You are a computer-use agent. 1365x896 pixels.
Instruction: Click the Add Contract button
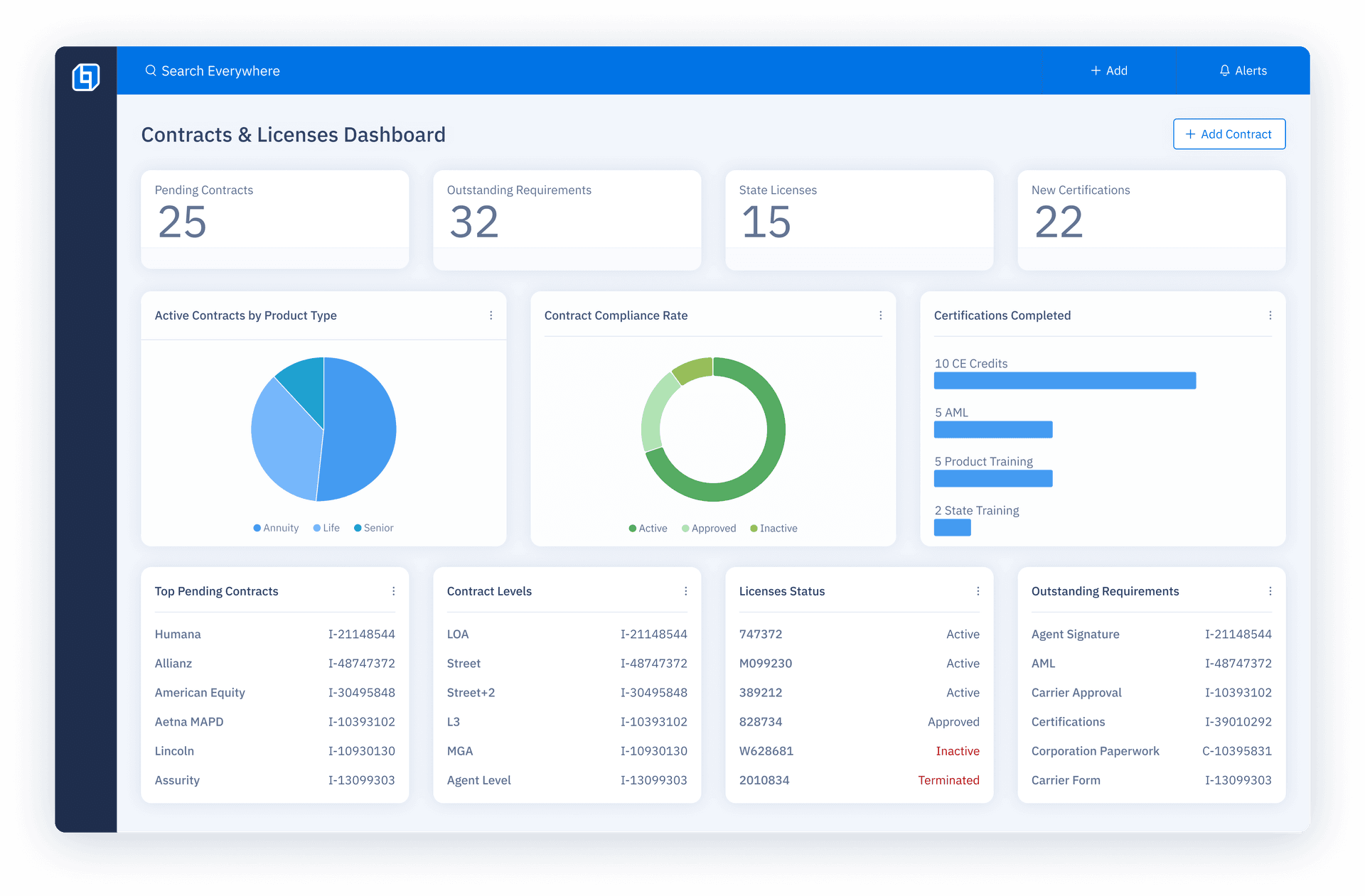(x=1228, y=134)
